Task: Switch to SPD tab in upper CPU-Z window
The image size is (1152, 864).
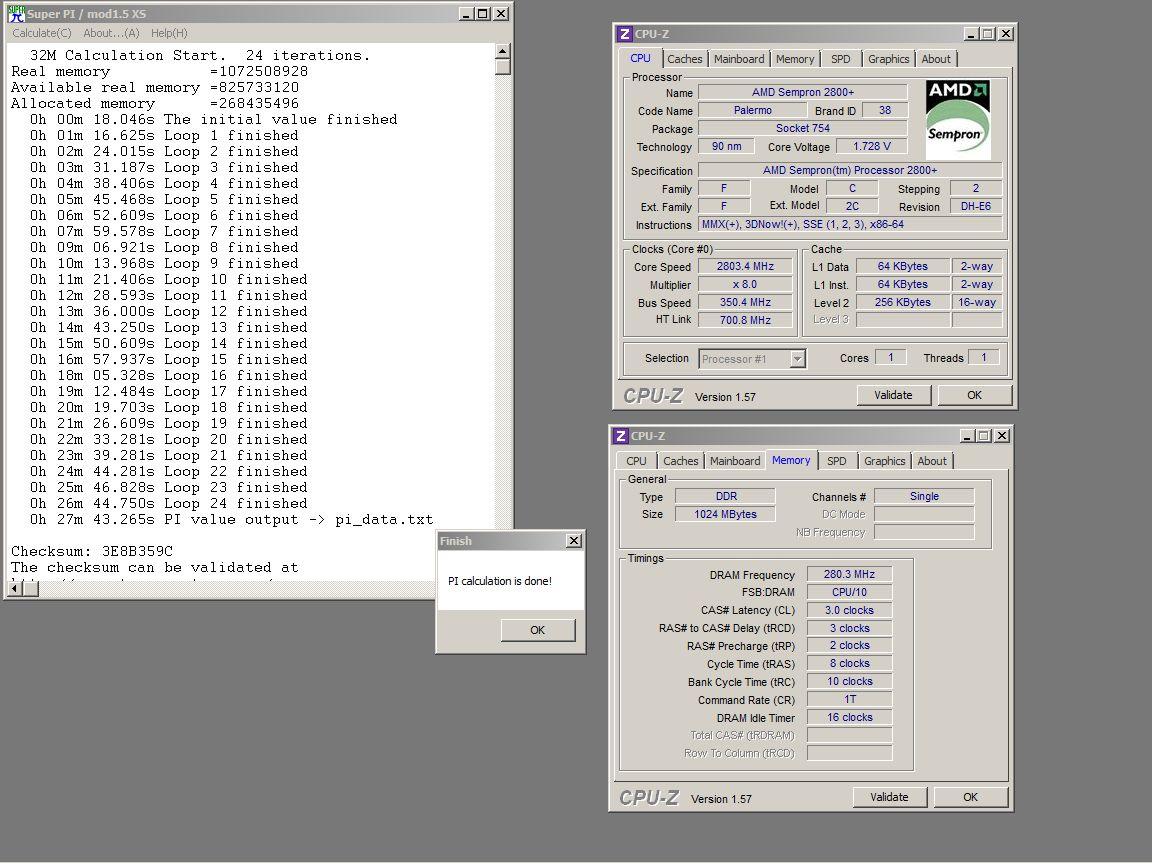Action: [x=840, y=59]
